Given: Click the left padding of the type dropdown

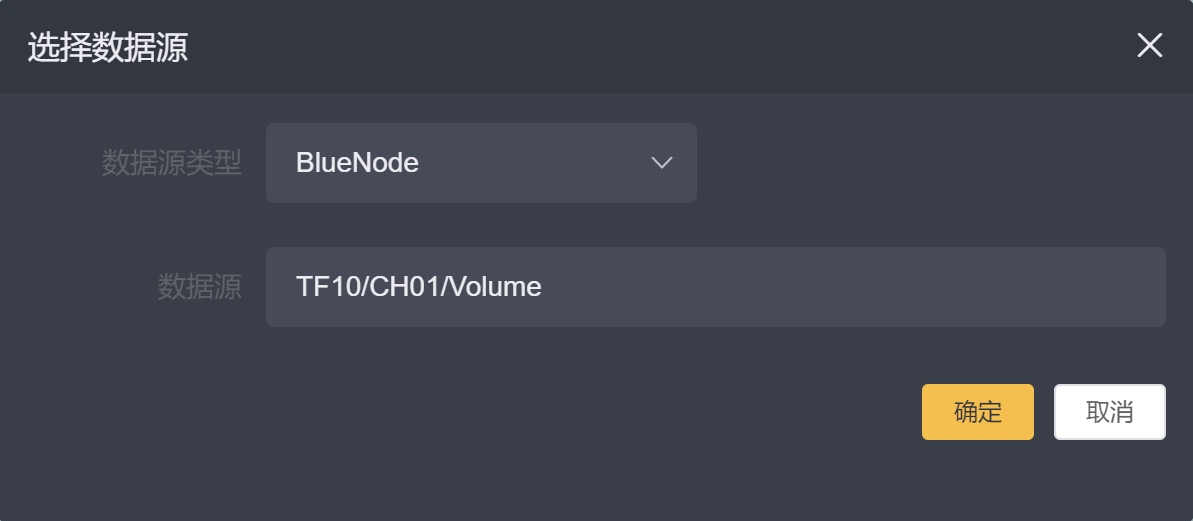Looking at the screenshot, I should pyautogui.click(x=281, y=163).
